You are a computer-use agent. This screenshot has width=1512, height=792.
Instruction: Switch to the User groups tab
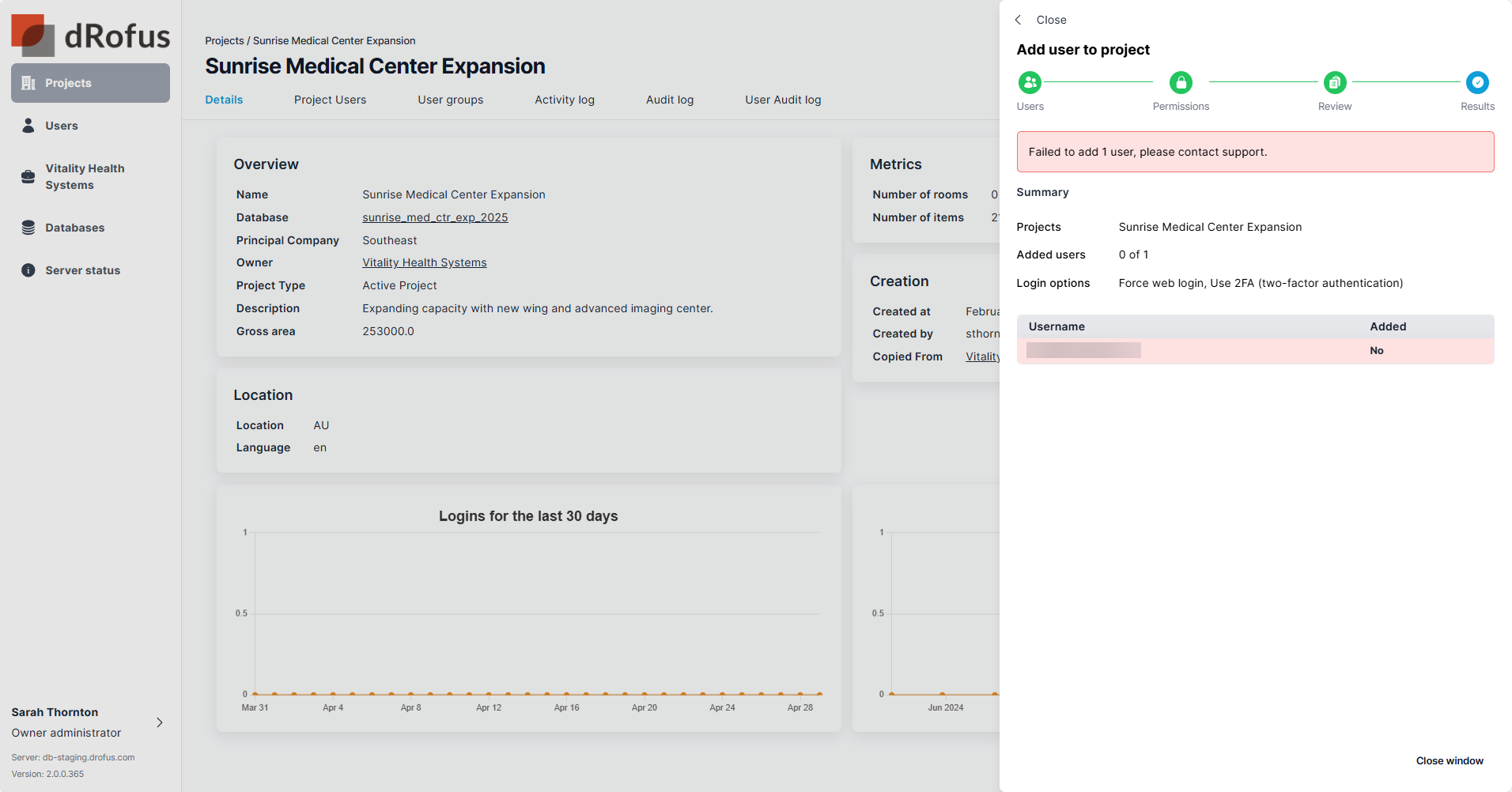[450, 100]
